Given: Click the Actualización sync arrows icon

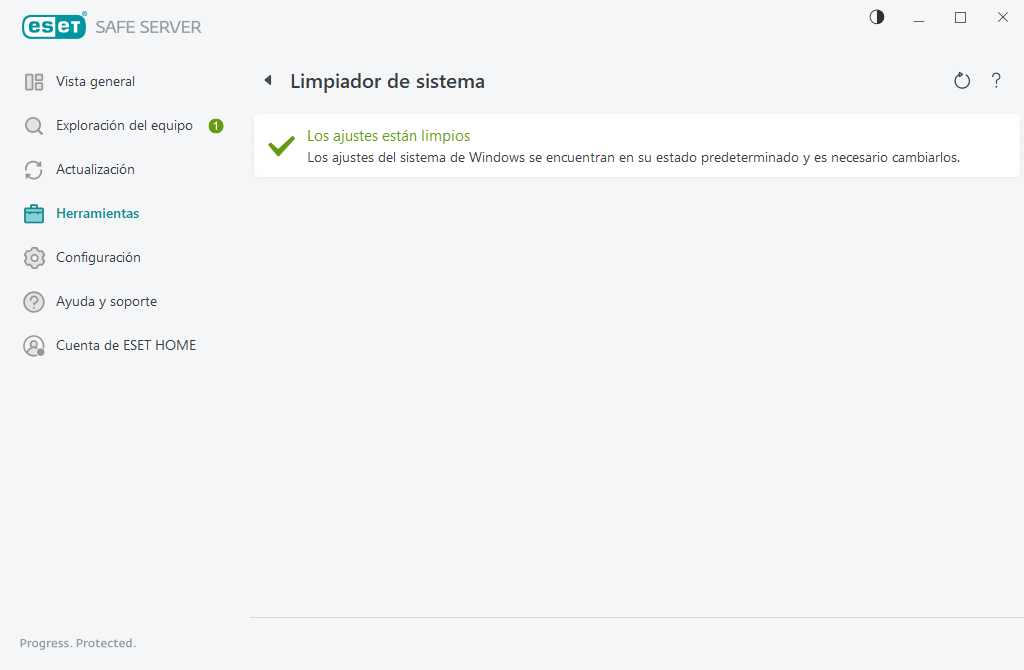Looking at the screenshot, I should [x=34, y=169].
